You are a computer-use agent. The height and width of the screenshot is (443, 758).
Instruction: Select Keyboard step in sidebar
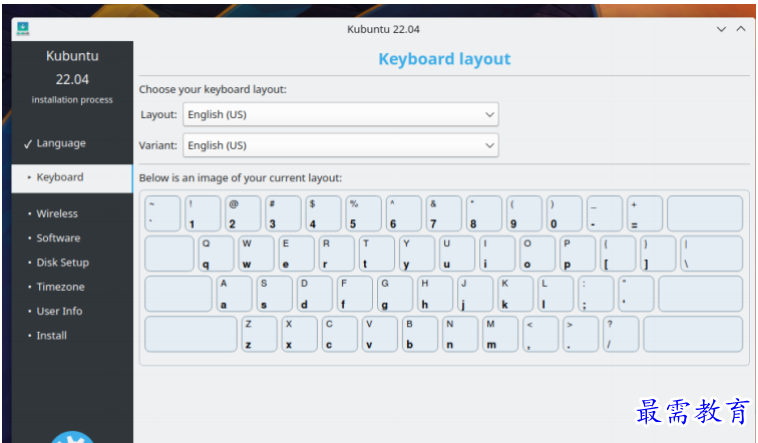pos(72,177)
